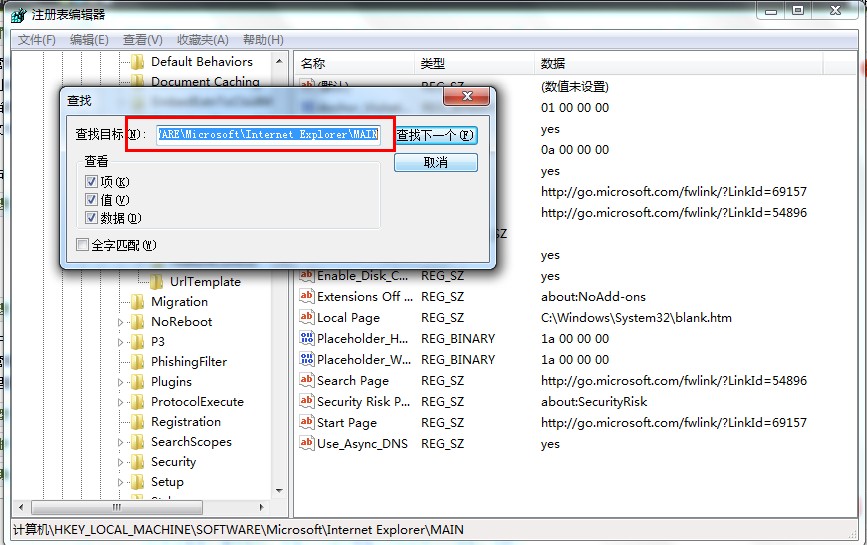Expand the Security tree node

pyautogui.click(x=121, y=462)
